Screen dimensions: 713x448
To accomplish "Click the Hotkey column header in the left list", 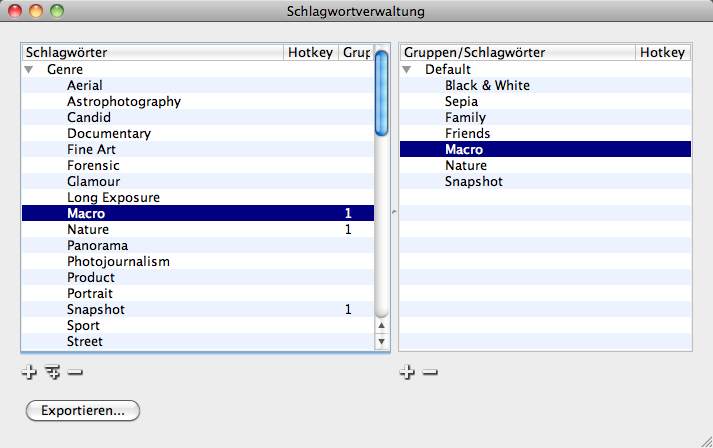I will coord(311,52).
